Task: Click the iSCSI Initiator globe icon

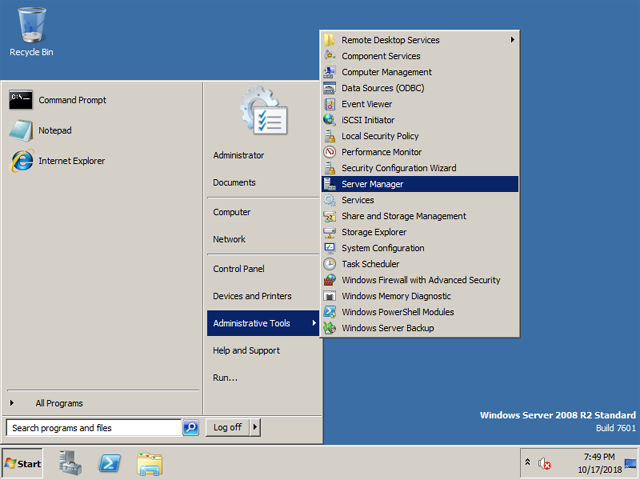Action: point(329,120)
